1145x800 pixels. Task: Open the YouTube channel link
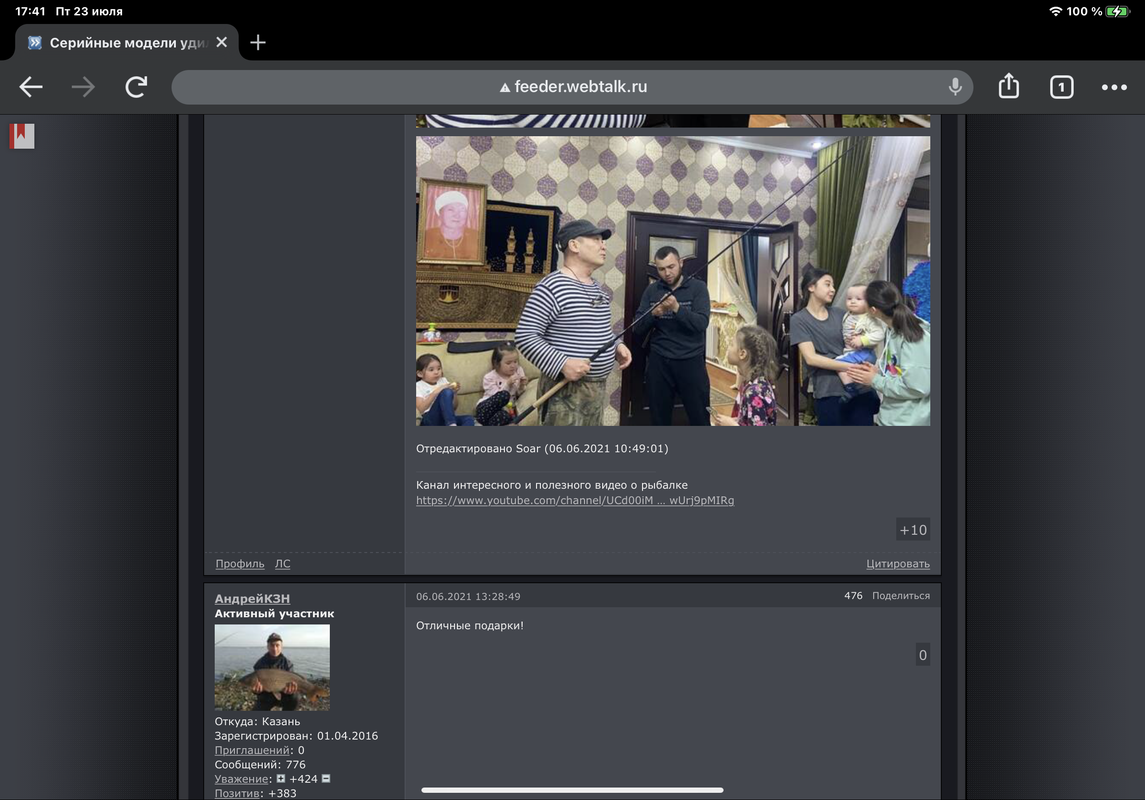tap(575, 500)
